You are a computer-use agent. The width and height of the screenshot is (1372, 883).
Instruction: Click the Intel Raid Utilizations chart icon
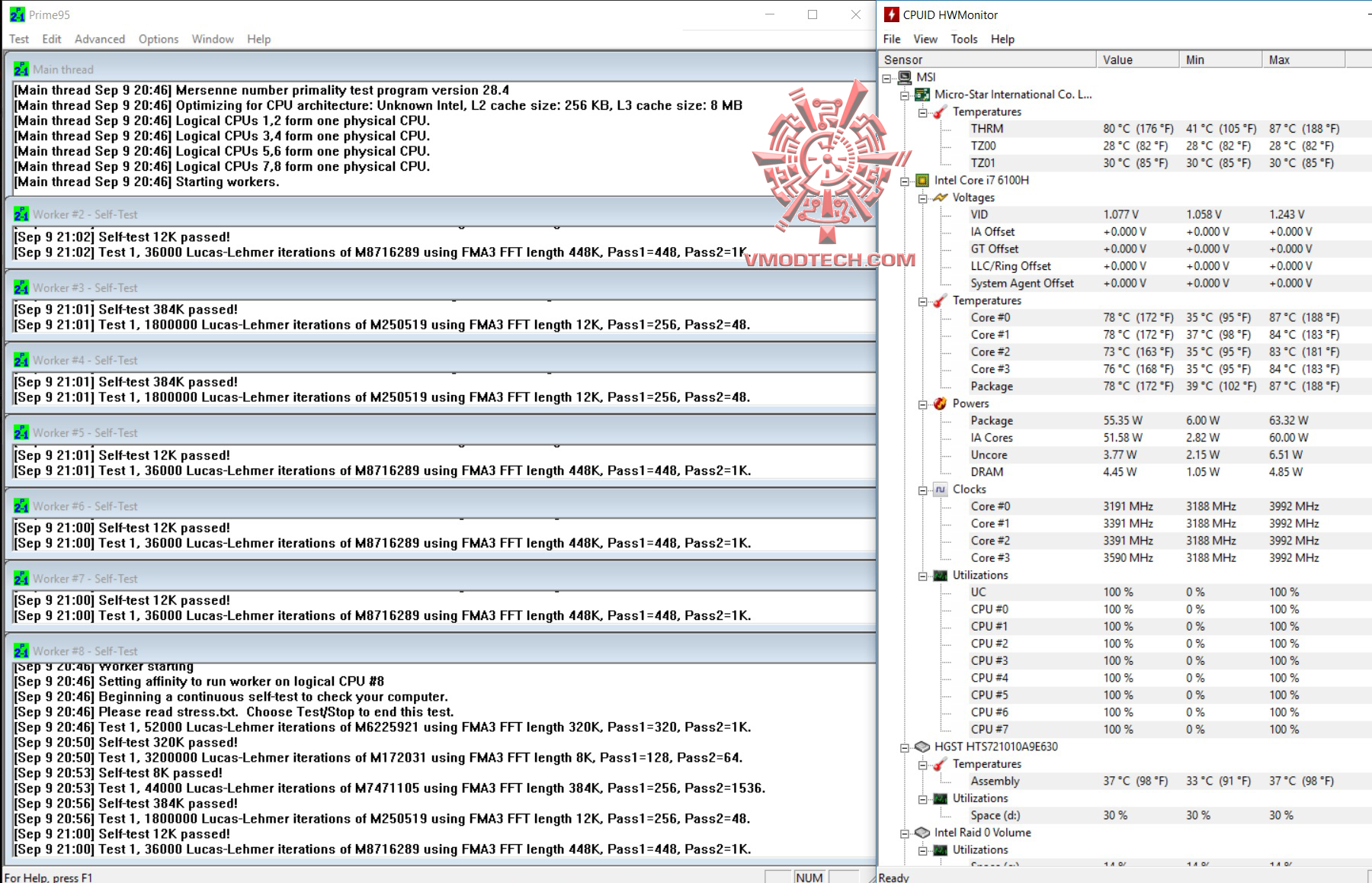click(940, 849)
